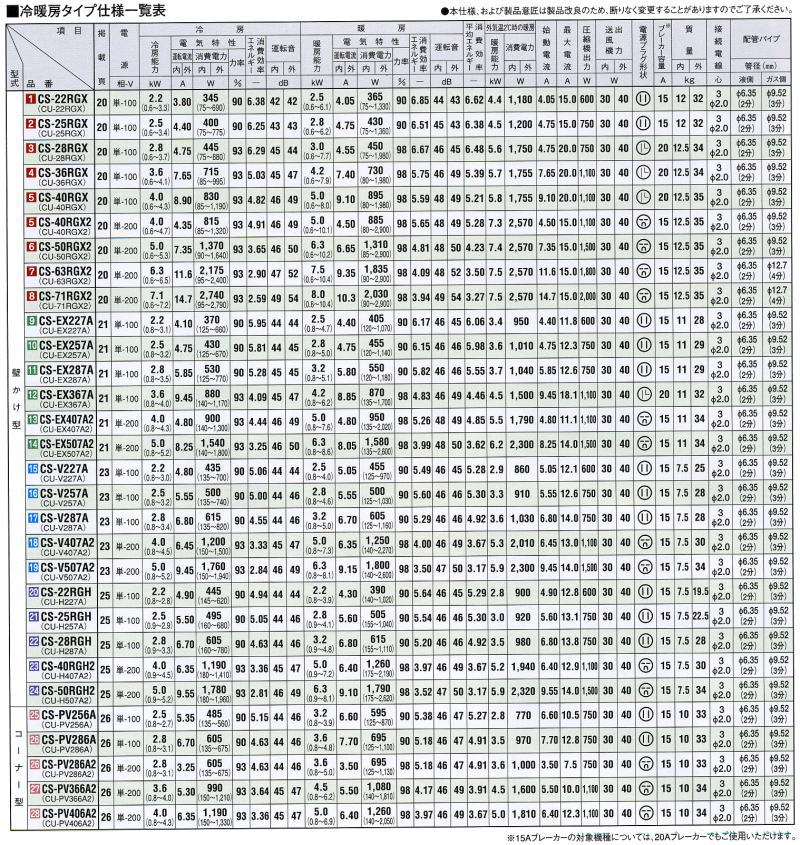Click the model name CS-EX407A2

point(67,419)
